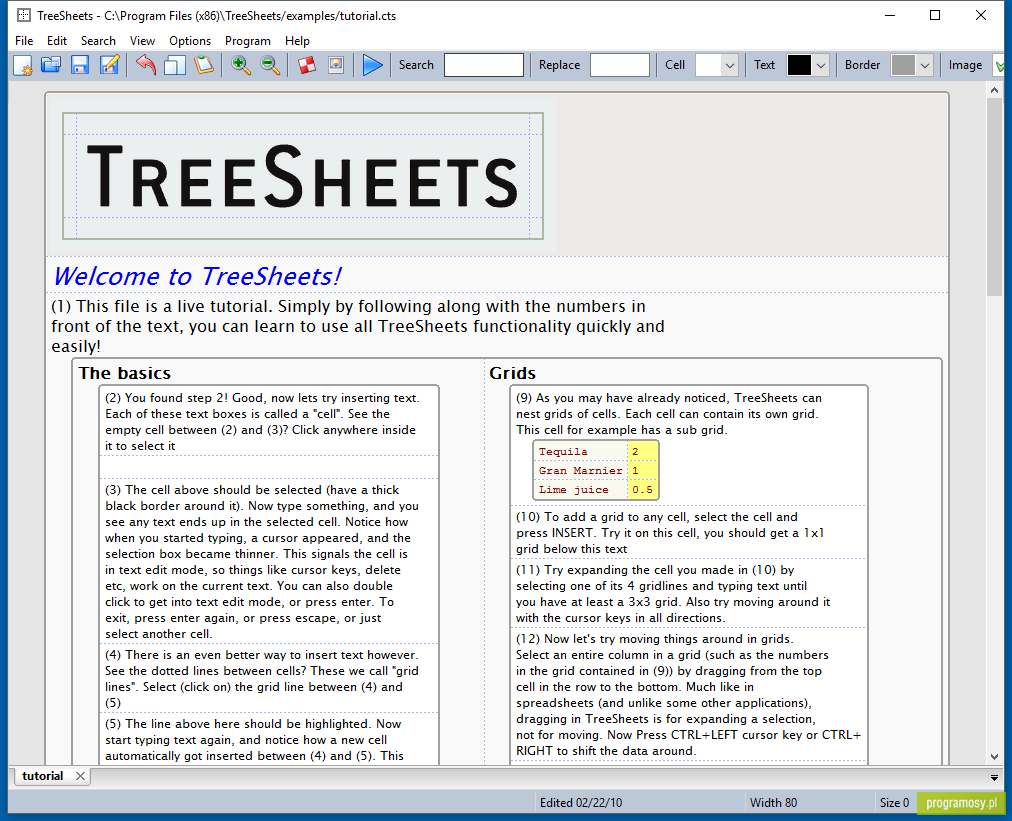Open the Program menu
This screenshot has height=821, width=1012.
tap(248, 41)
